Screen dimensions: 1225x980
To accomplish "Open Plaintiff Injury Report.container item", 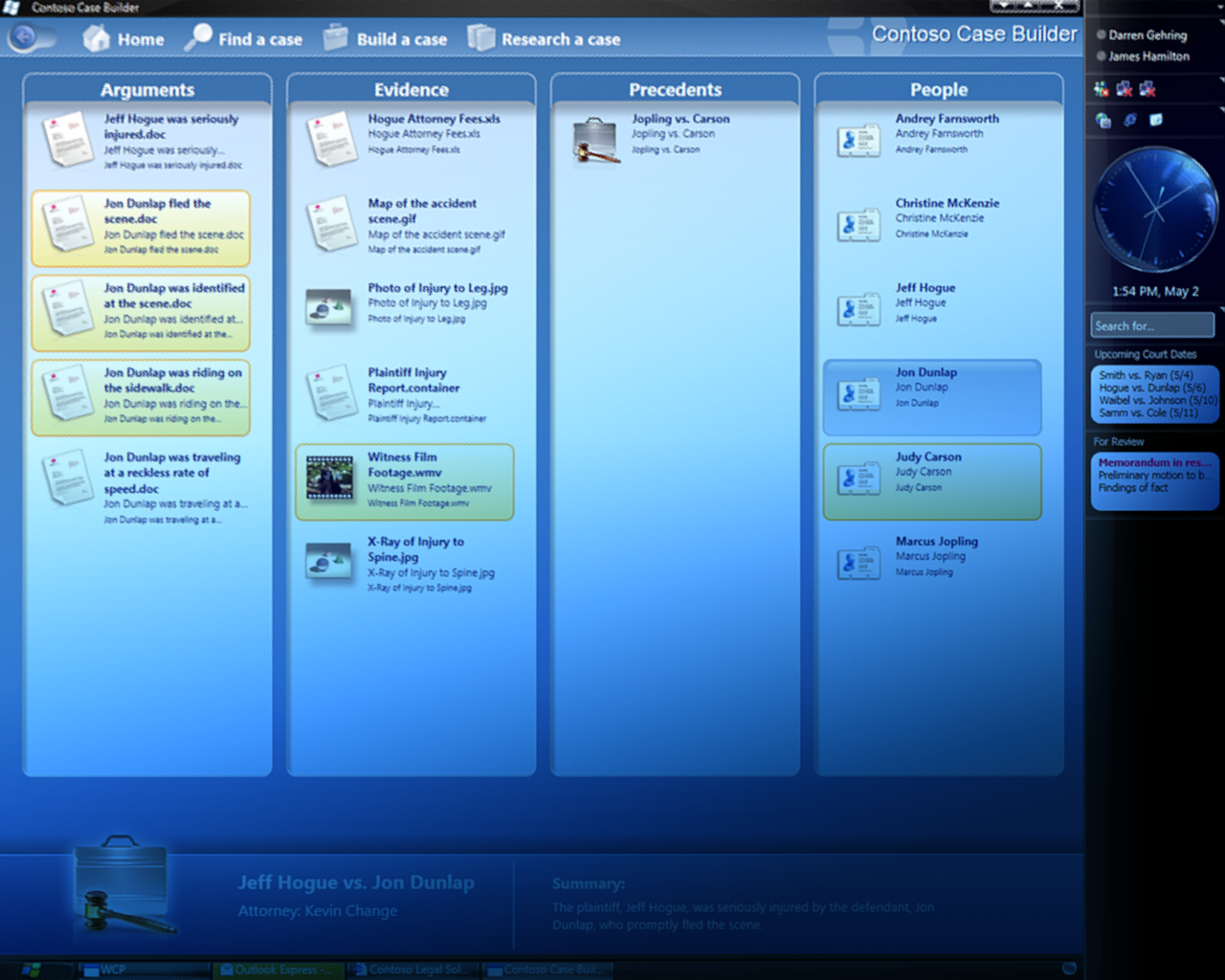I will [x=406, y=396].
